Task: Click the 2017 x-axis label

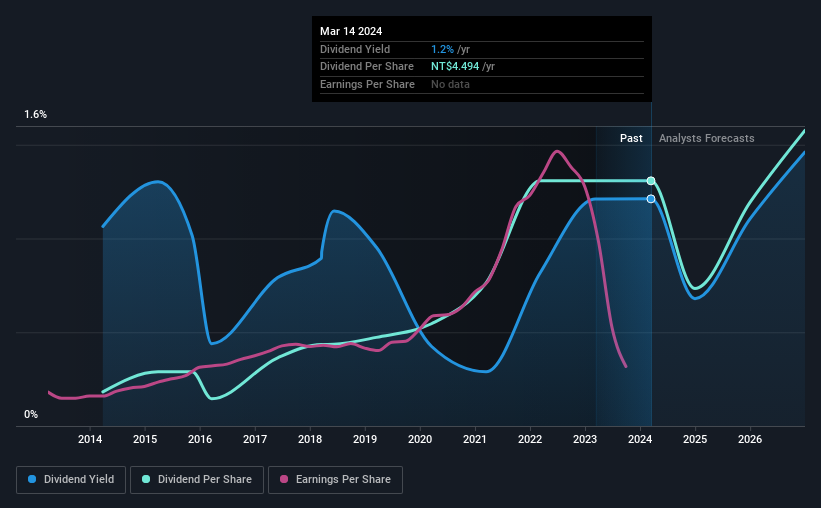Action: pos(255,439)
